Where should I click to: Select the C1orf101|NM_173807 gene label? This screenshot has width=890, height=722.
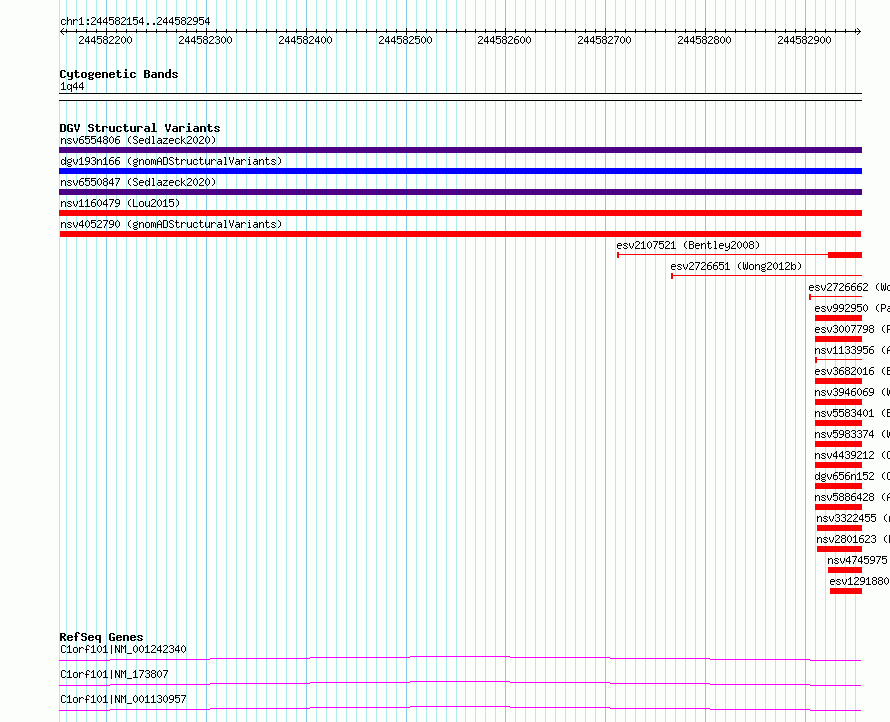114,674
